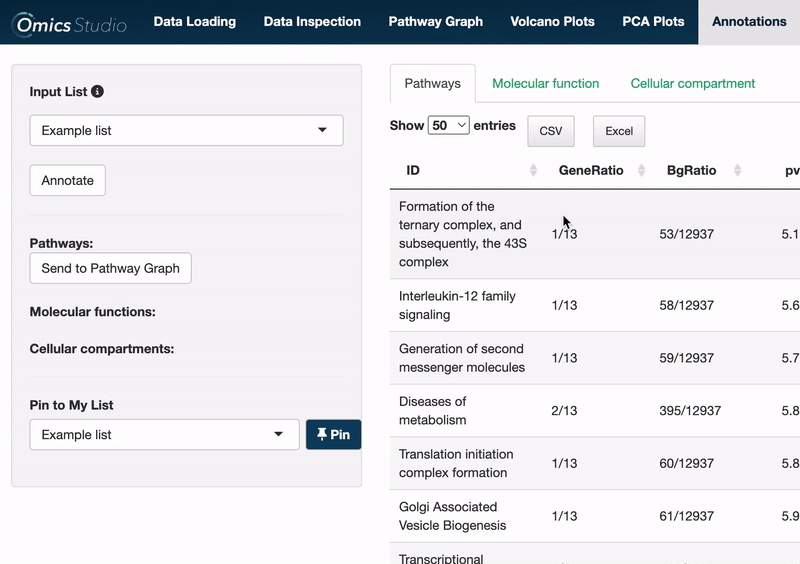
Task: Select the Cellular compartment tab
Action: [x=692, y=84]
